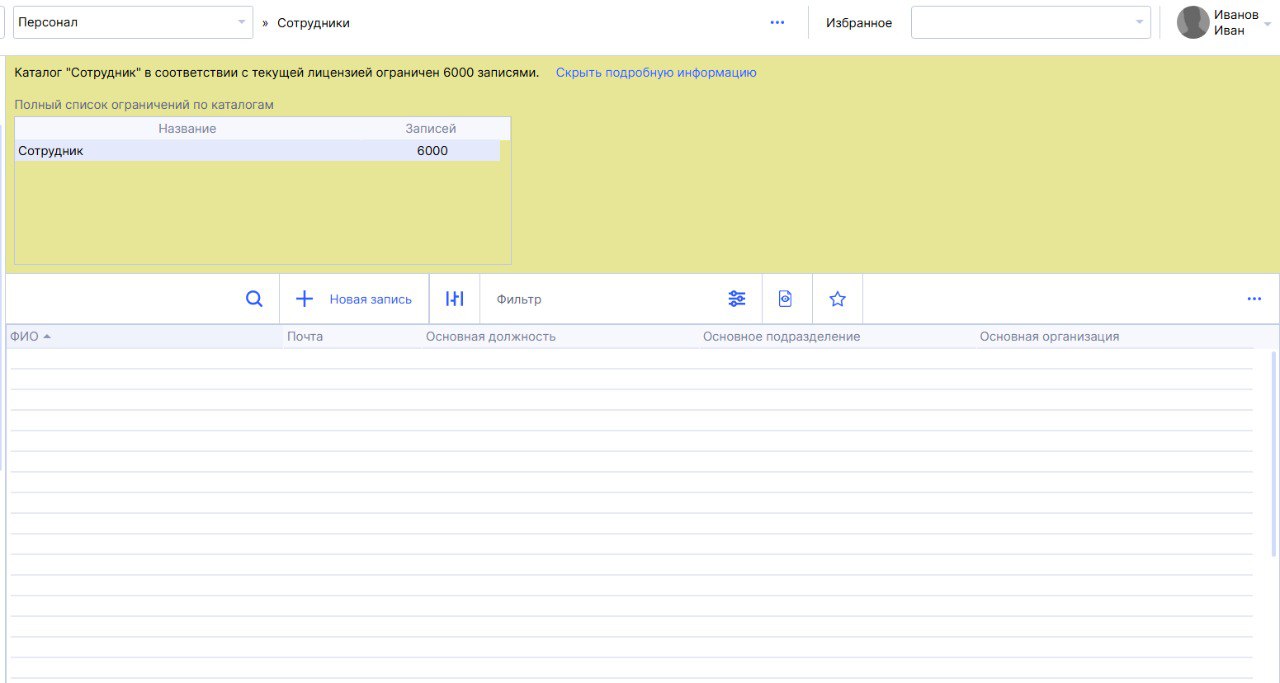Click the Фильтр input field
This screenshot has height=683, width=1280.
pos(600,299)
